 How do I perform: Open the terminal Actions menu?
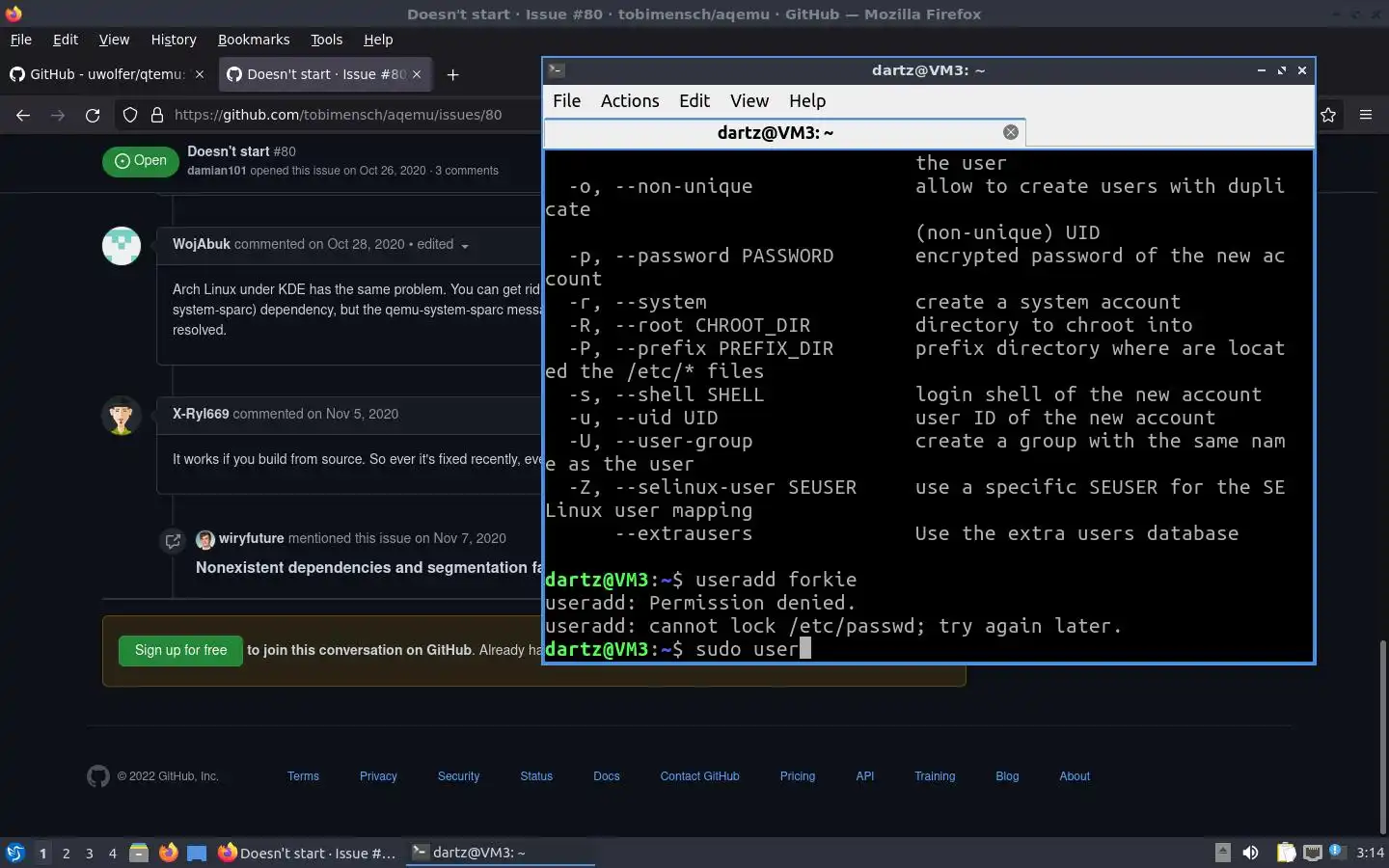point(630,101)
